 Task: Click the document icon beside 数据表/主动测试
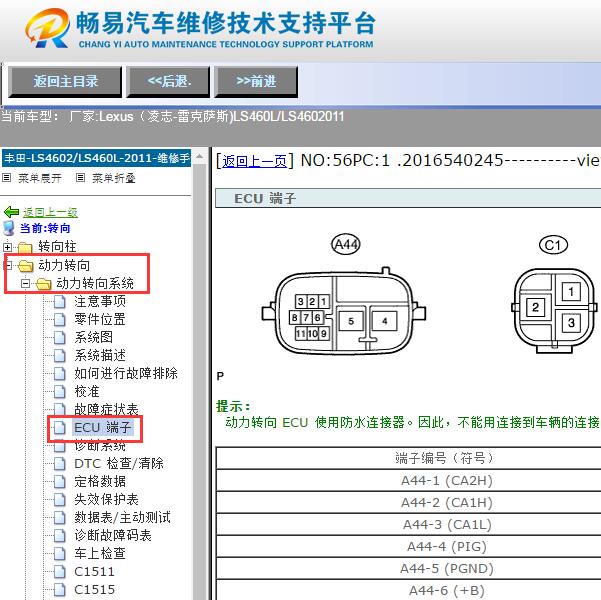(59, 518)
